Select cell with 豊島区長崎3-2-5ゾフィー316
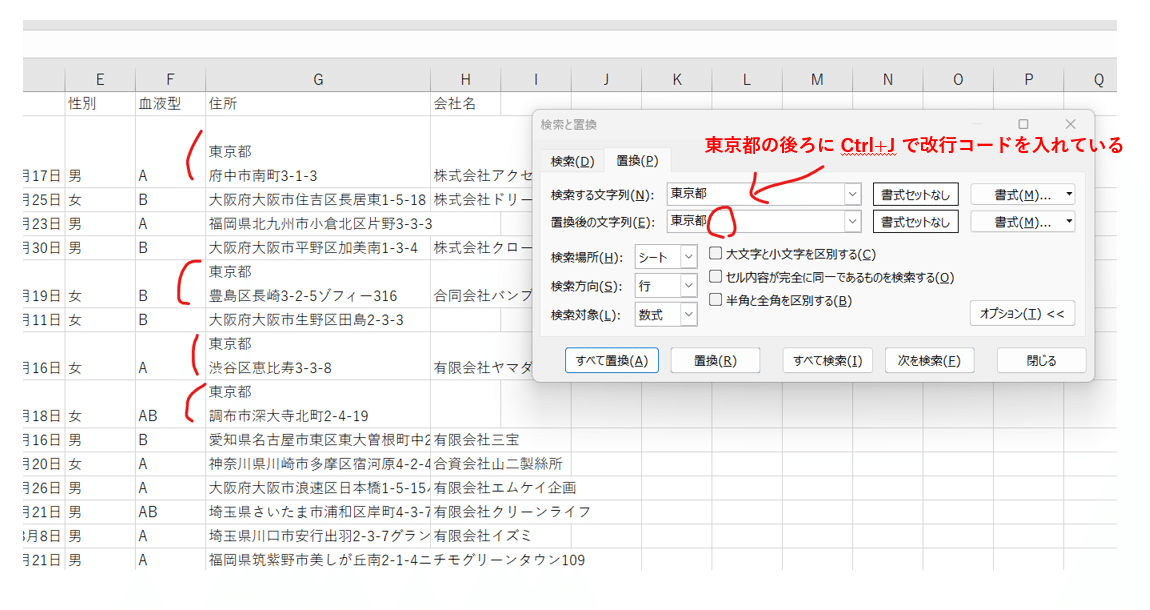The width and height of the screenshot is (1150, 610). (318, 284)
